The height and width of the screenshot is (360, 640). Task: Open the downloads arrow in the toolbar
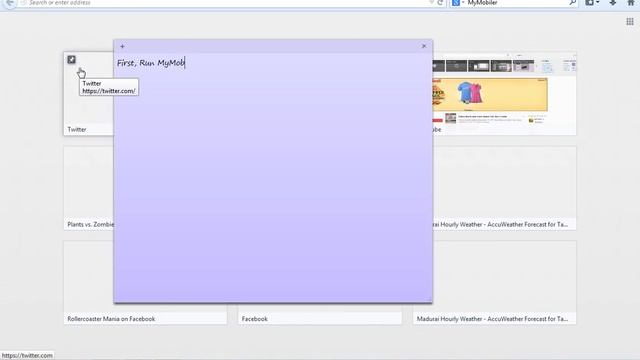(x=613, y=3)
